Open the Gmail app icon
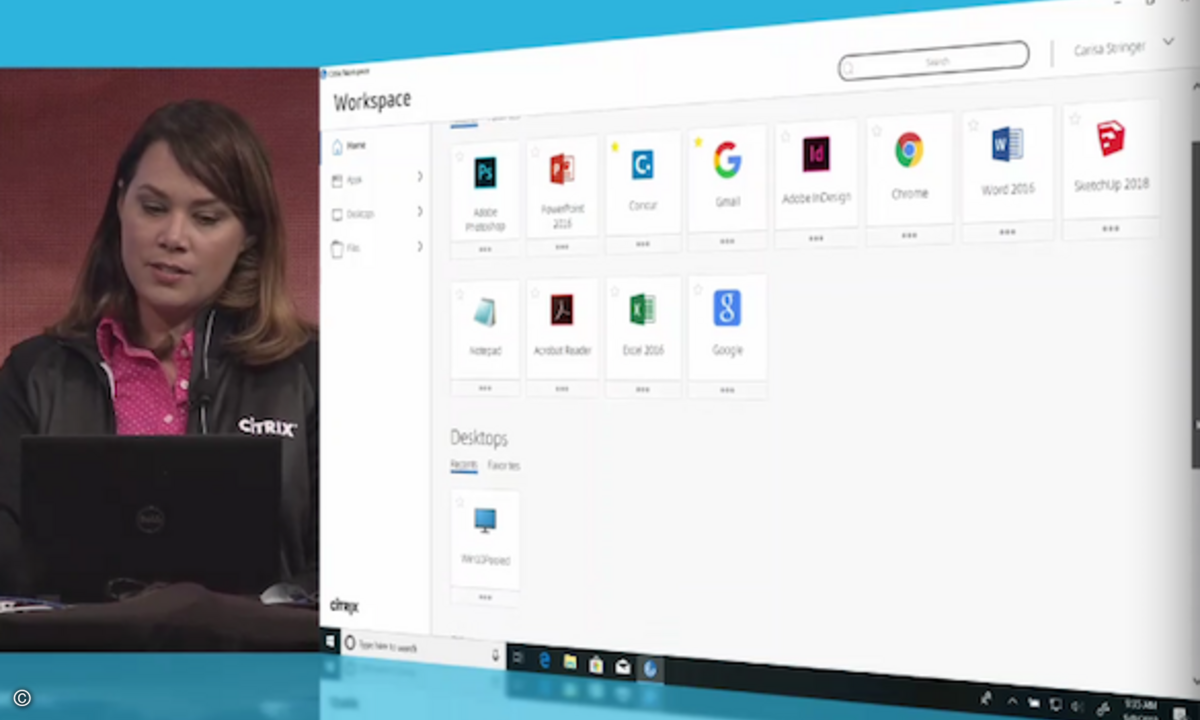Image resolution: width=1200 pixels, height=720 pixels. click(727, 160)
